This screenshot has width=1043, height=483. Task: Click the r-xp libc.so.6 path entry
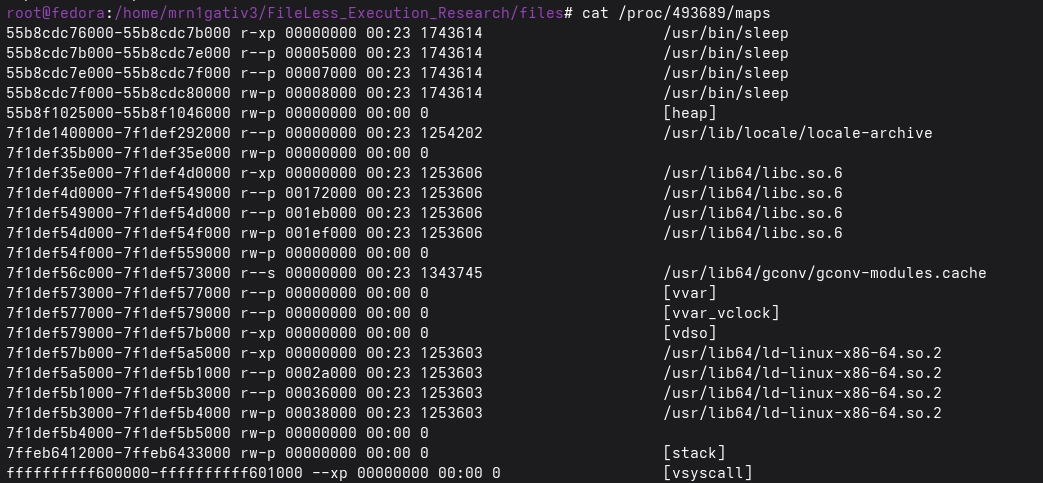click(x=752, y=173)
